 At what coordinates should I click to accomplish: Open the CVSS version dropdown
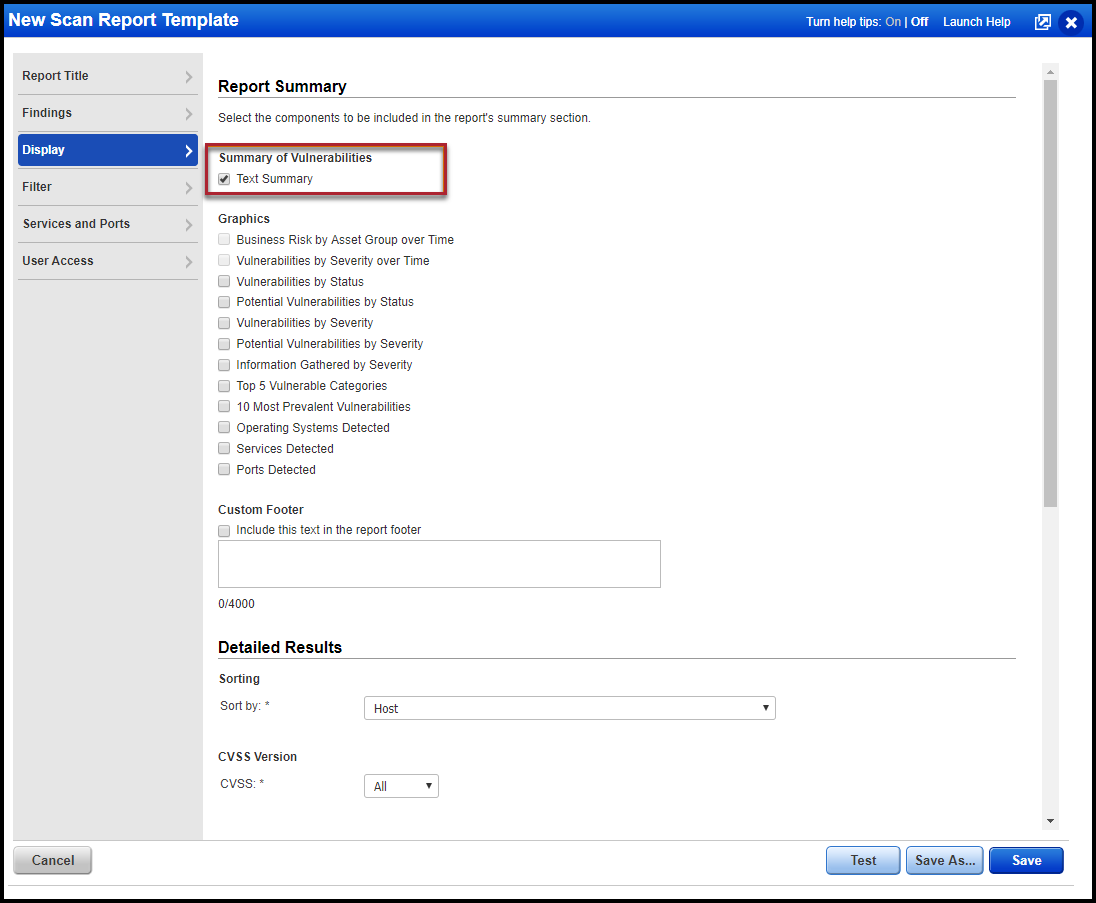(400, 785)
